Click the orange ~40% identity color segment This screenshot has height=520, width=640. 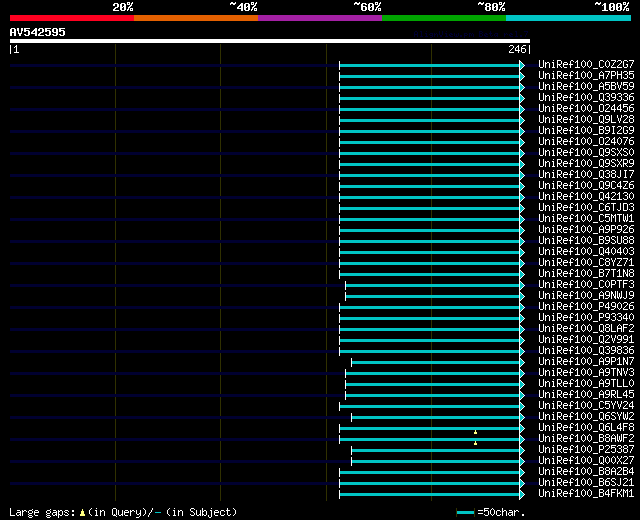coord(196,18)
